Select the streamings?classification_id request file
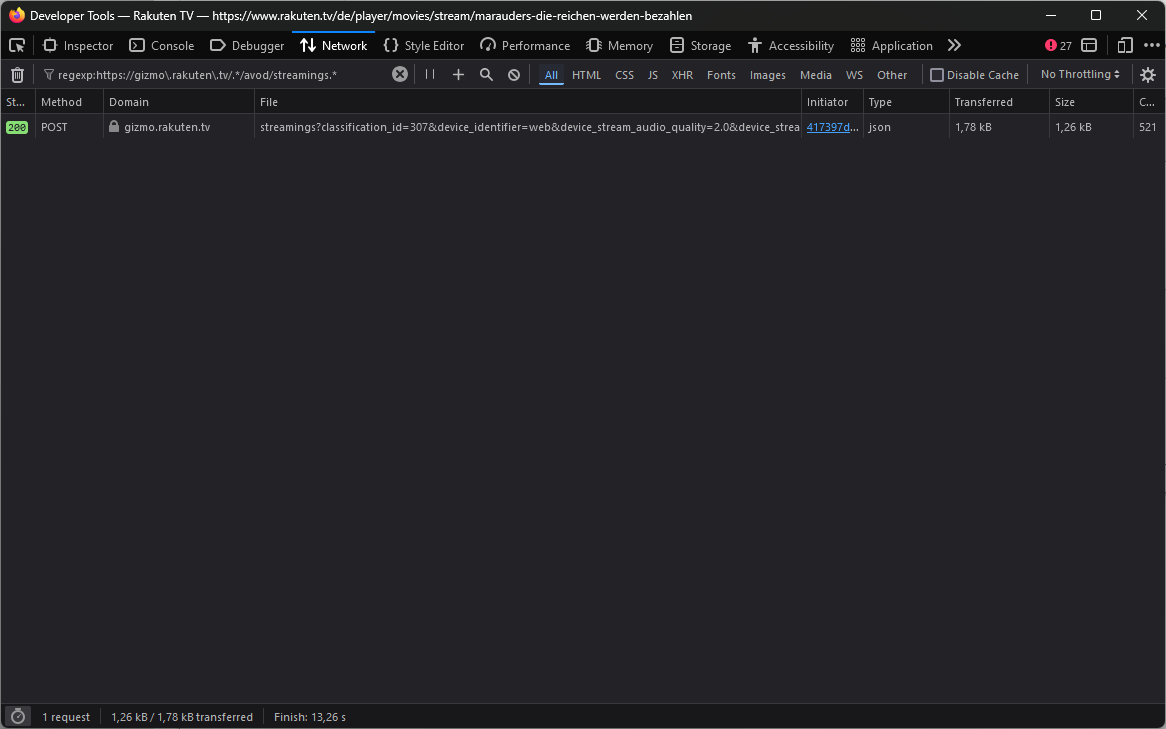The image size is (1166, 729). click(x=529, y=127)
